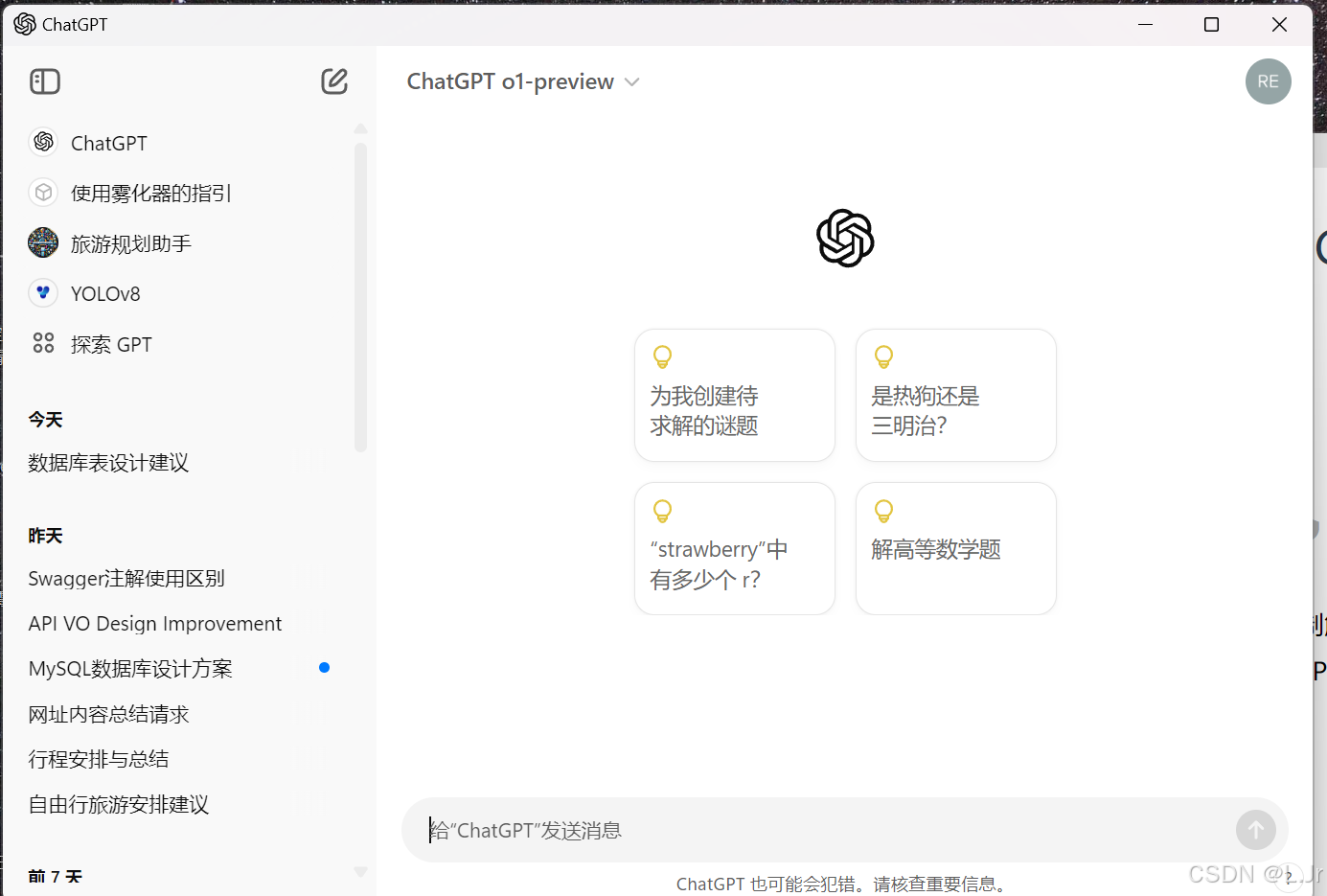Click the sidebar vertical scrollbar thumb
This screenshot has width=1327, height=896.
click(360, 297)
